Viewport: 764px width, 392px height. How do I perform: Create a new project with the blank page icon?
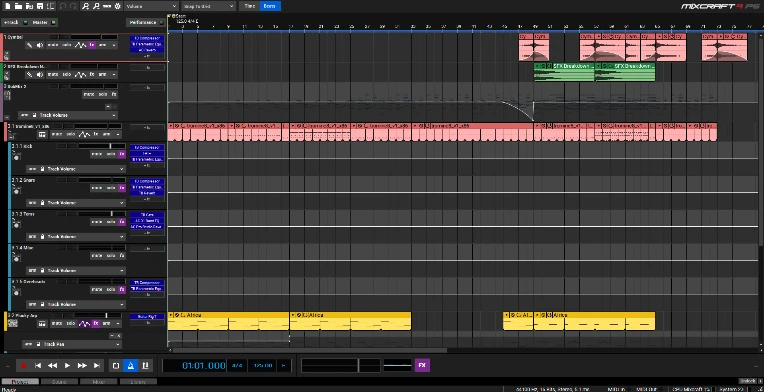pyautogui.click(x=7, y=6)
